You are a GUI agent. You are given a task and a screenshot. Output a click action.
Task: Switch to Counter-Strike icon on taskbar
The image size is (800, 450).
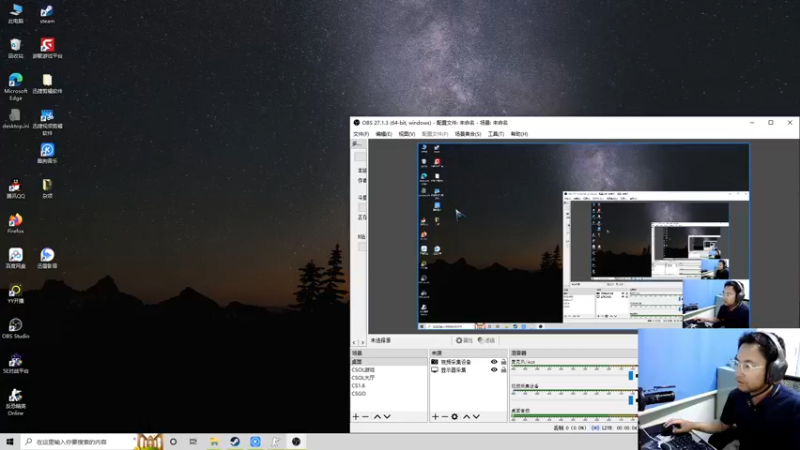click(x=276, y=442)
